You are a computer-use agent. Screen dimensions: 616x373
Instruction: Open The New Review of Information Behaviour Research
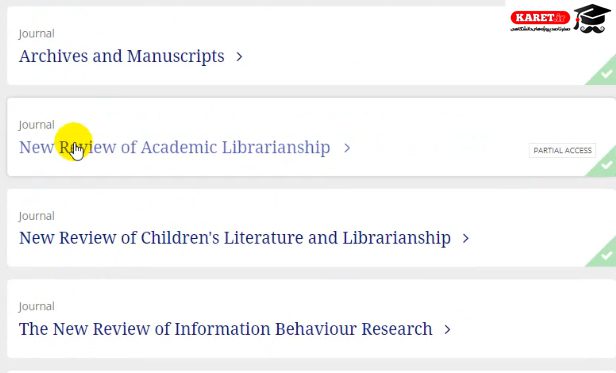[226, 329]
